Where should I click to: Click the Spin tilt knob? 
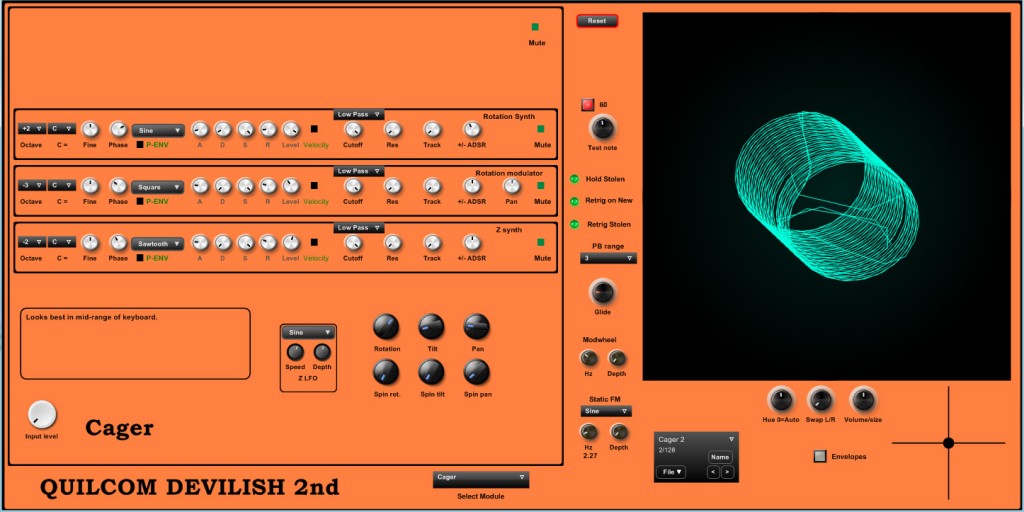431,372
